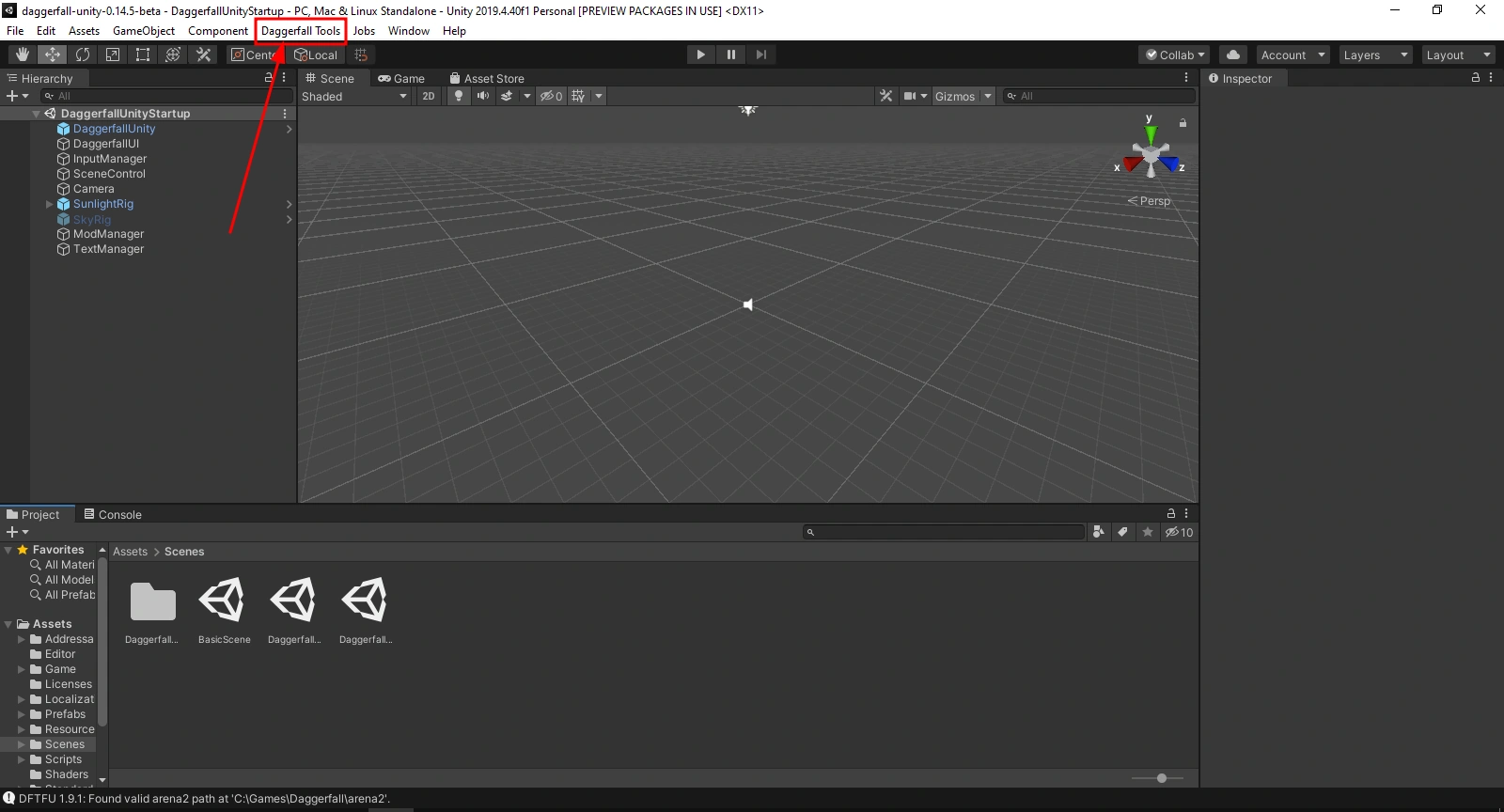This screenshot has height=812, width=1504.
Task: Expand the SunlightRig object in Hierarchy
Action: pos(50,204)
